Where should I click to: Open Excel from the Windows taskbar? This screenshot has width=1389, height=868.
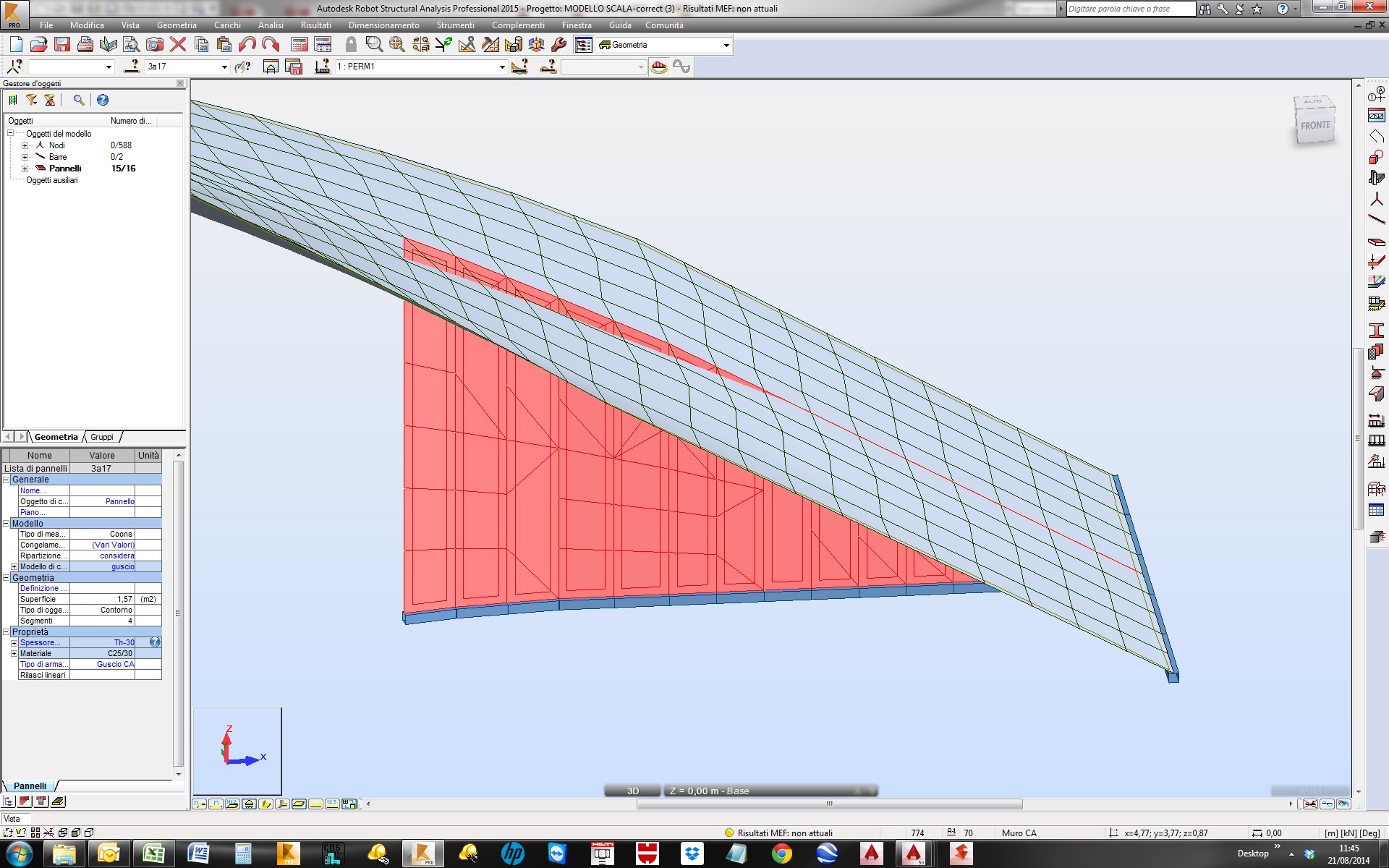(153, 854)
